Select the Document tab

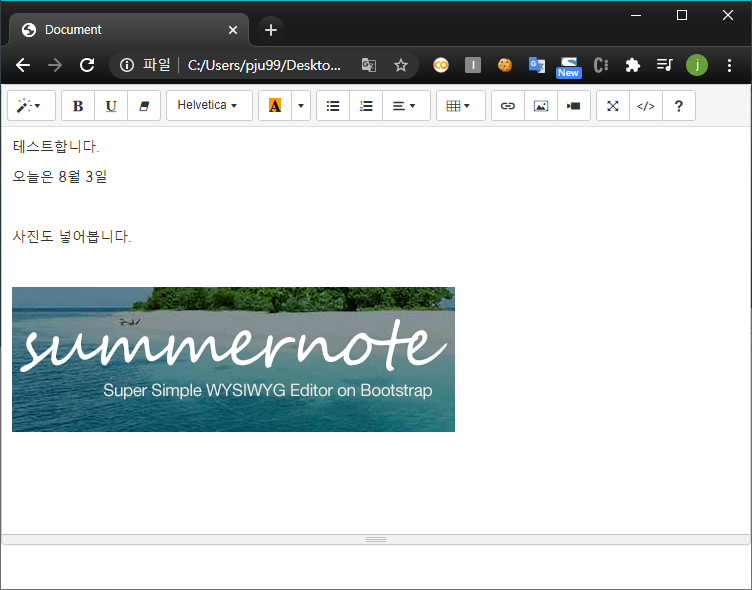click(129, 30)
